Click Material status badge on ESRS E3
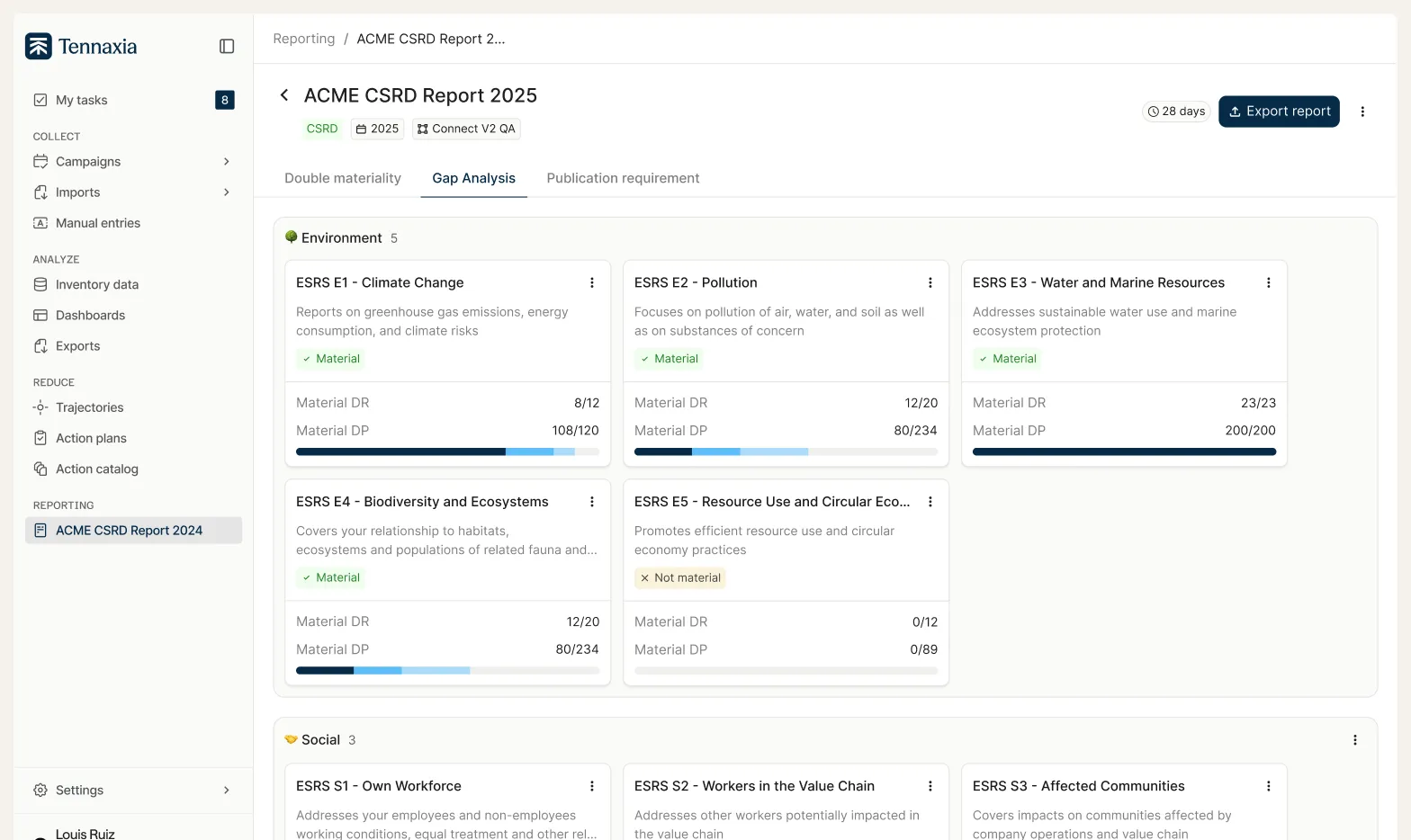 [1007, 359]
